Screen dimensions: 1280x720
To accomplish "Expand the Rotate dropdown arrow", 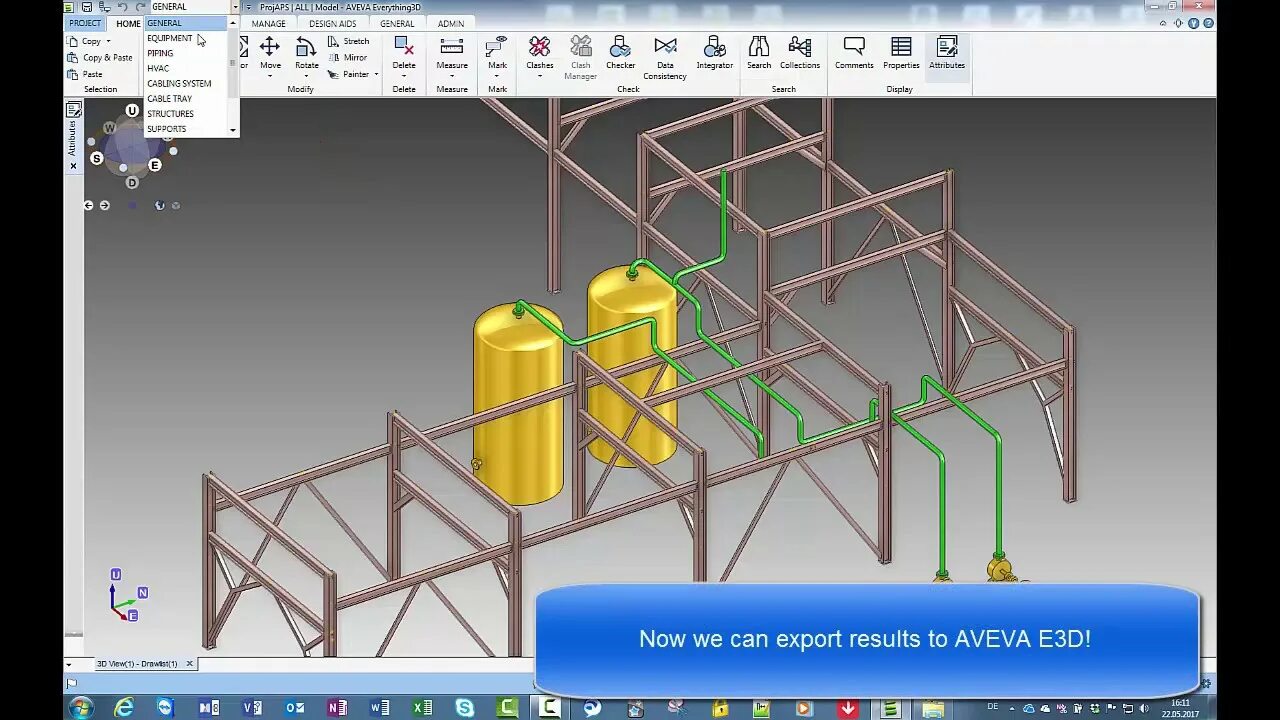I will coord(306,76).
